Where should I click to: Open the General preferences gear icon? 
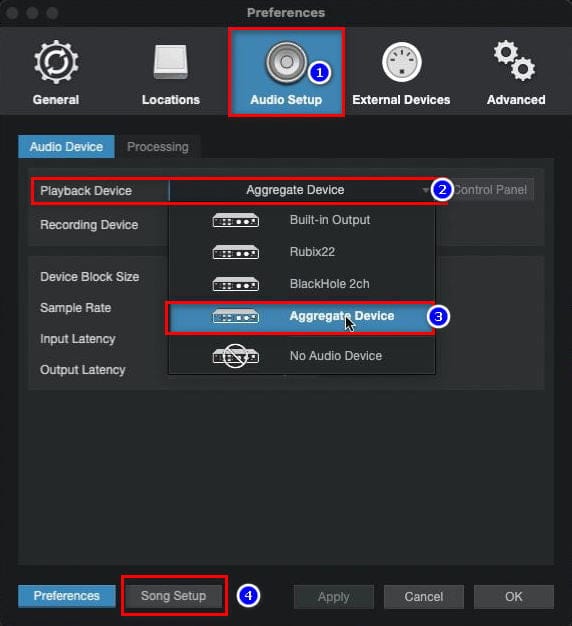tap(56, 62)
